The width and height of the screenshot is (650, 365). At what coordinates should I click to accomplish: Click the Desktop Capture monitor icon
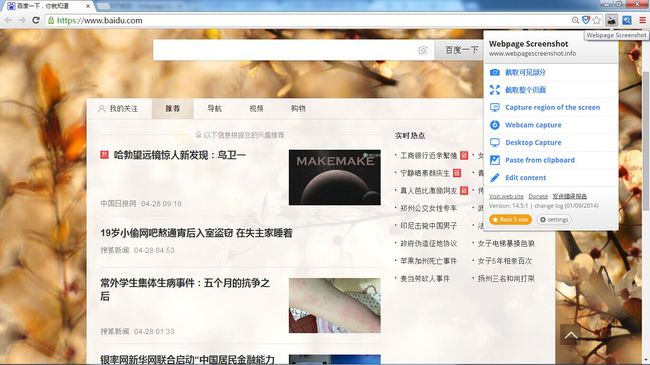[495, 142]
